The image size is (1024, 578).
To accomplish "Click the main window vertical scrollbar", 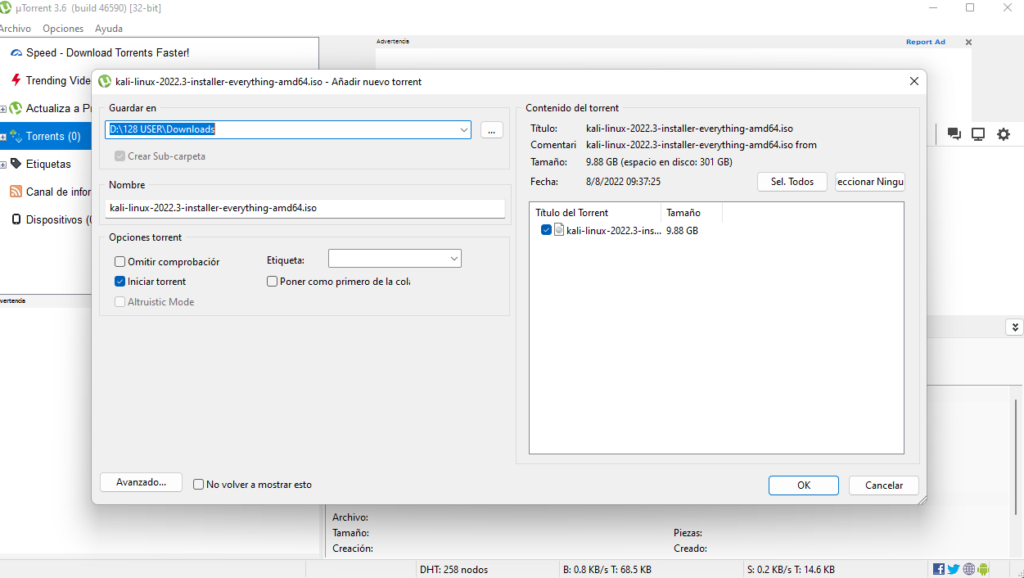I will [1016, 457].
